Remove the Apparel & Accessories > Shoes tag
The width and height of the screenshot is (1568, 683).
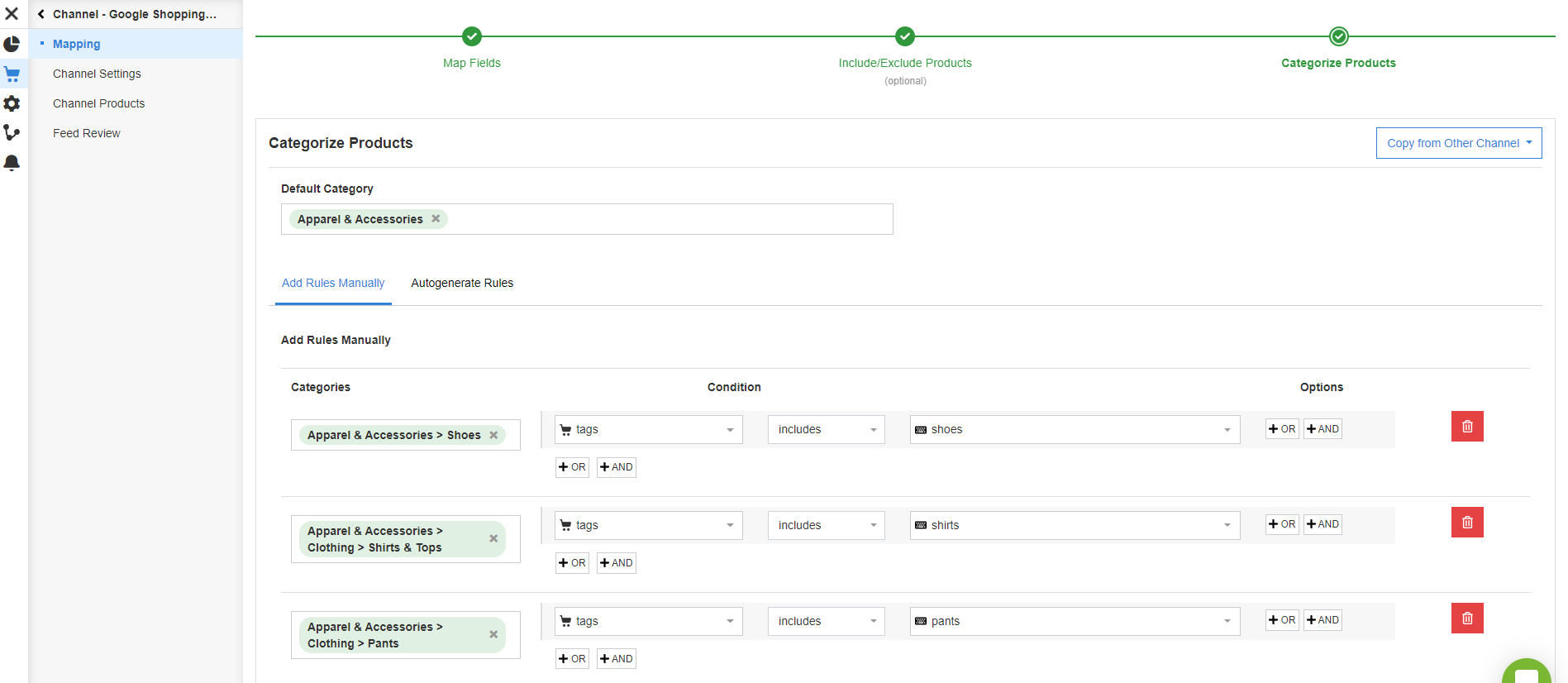(x=493, y=435)
